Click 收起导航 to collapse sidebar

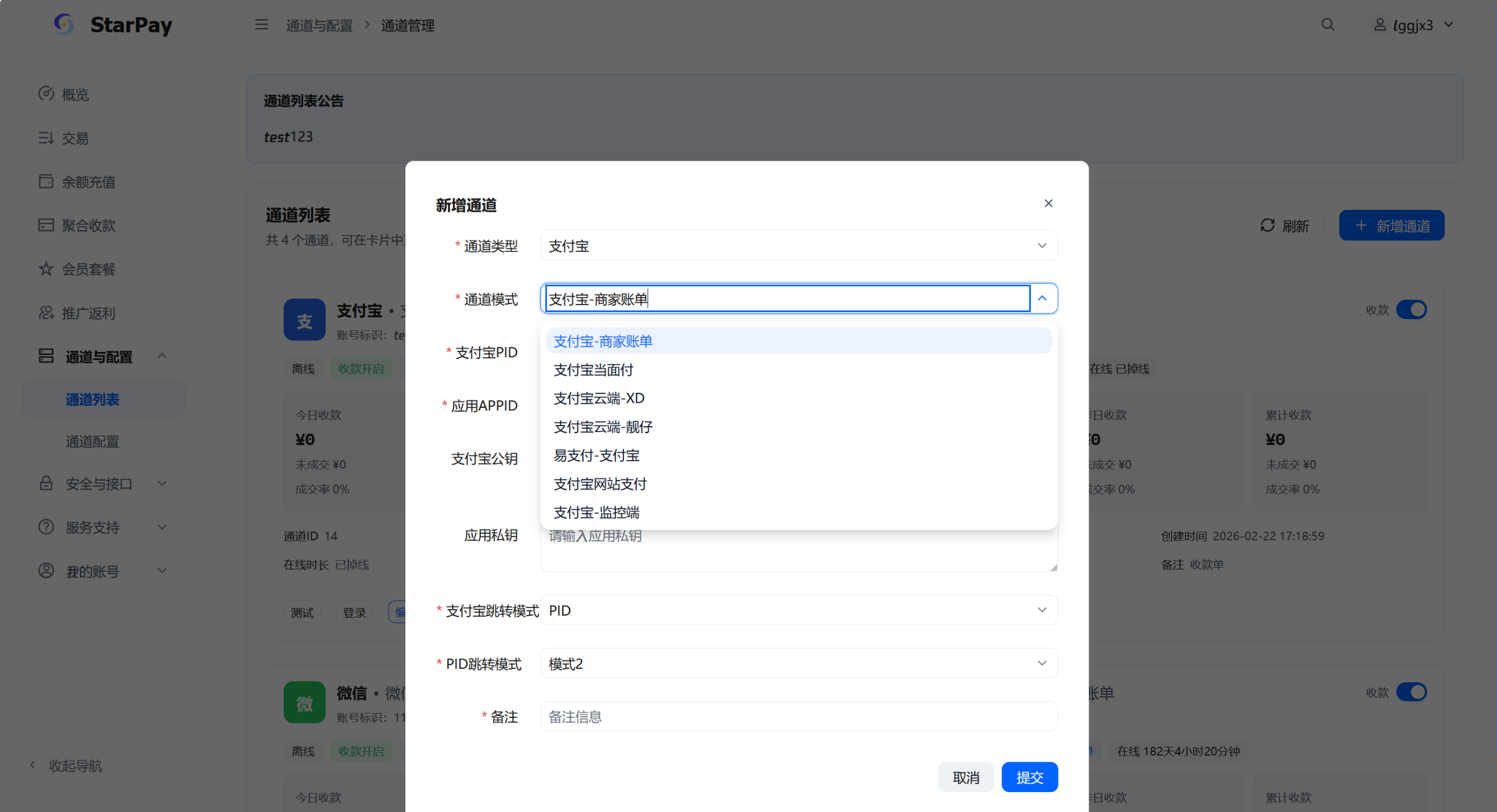(66, 765)
